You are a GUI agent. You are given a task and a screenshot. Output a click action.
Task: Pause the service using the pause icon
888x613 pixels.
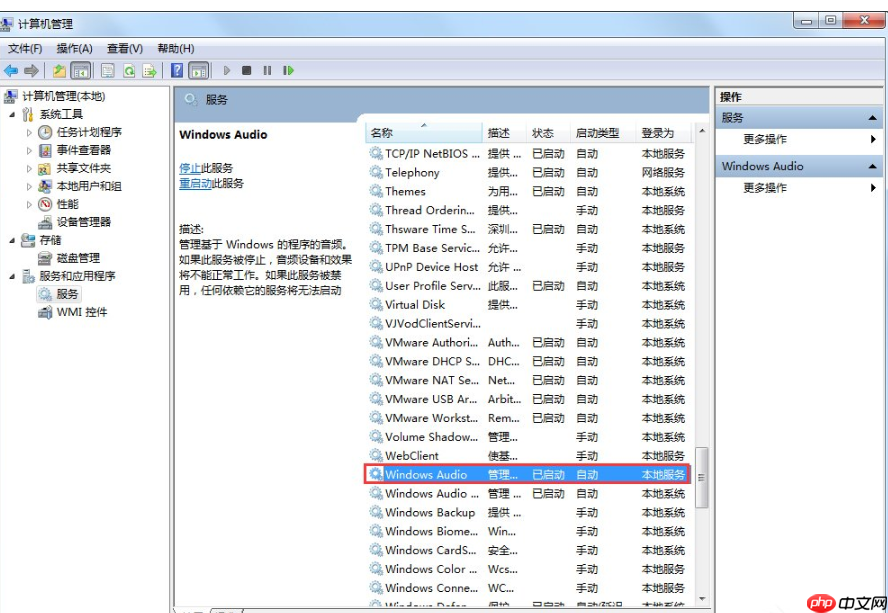click(265, 70)
